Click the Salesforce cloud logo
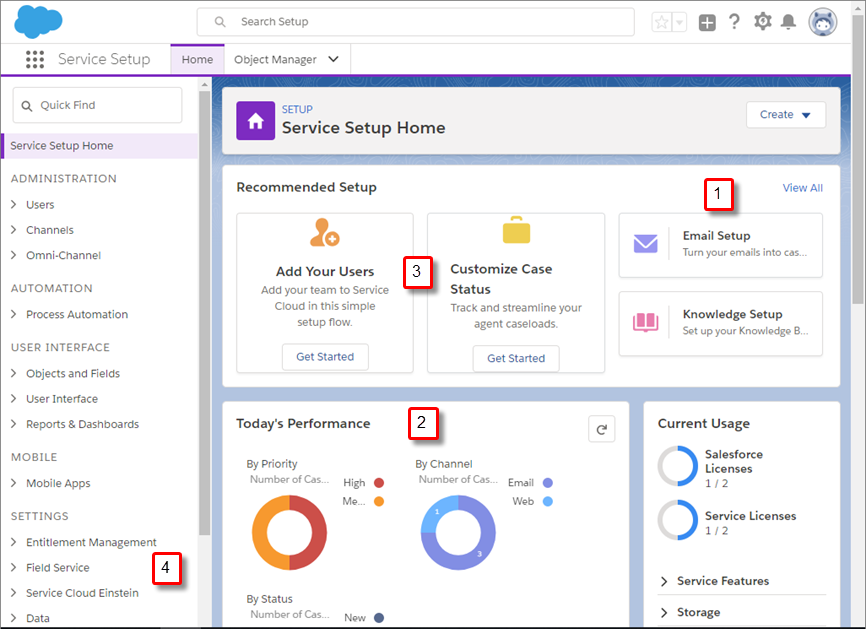The height and width of the screenshot is (629, 866). tap(38, 22)
